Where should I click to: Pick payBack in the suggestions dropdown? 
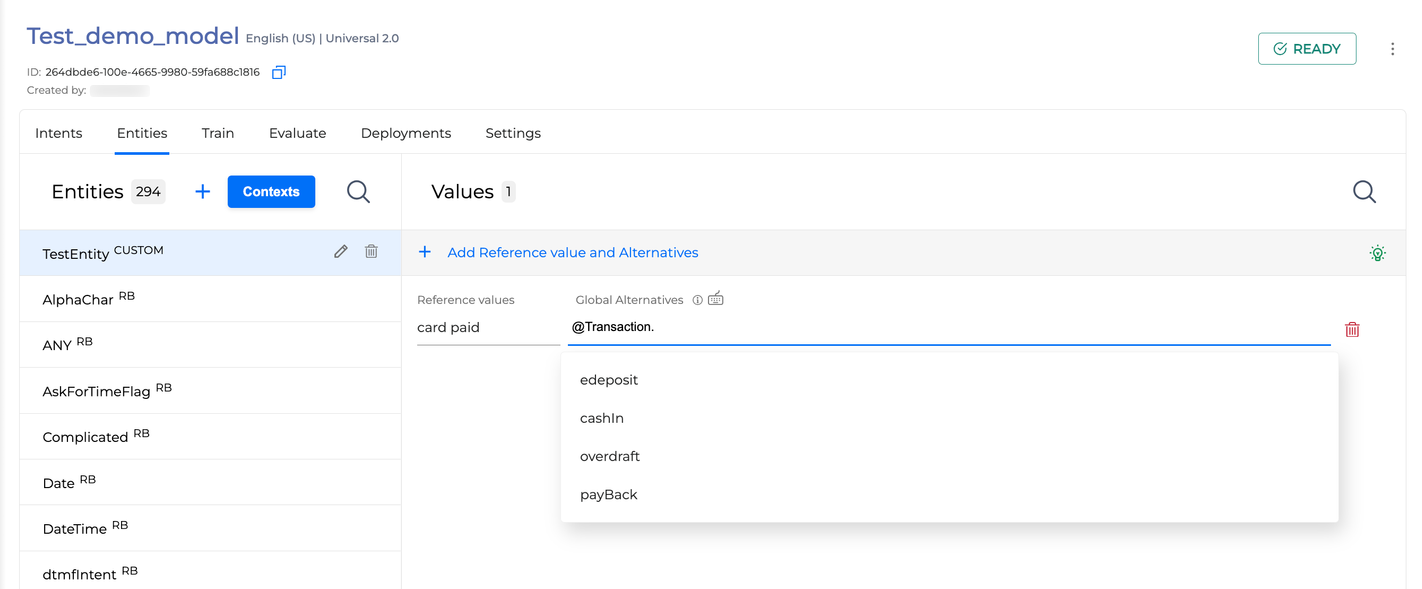click(x=608, y=494)
